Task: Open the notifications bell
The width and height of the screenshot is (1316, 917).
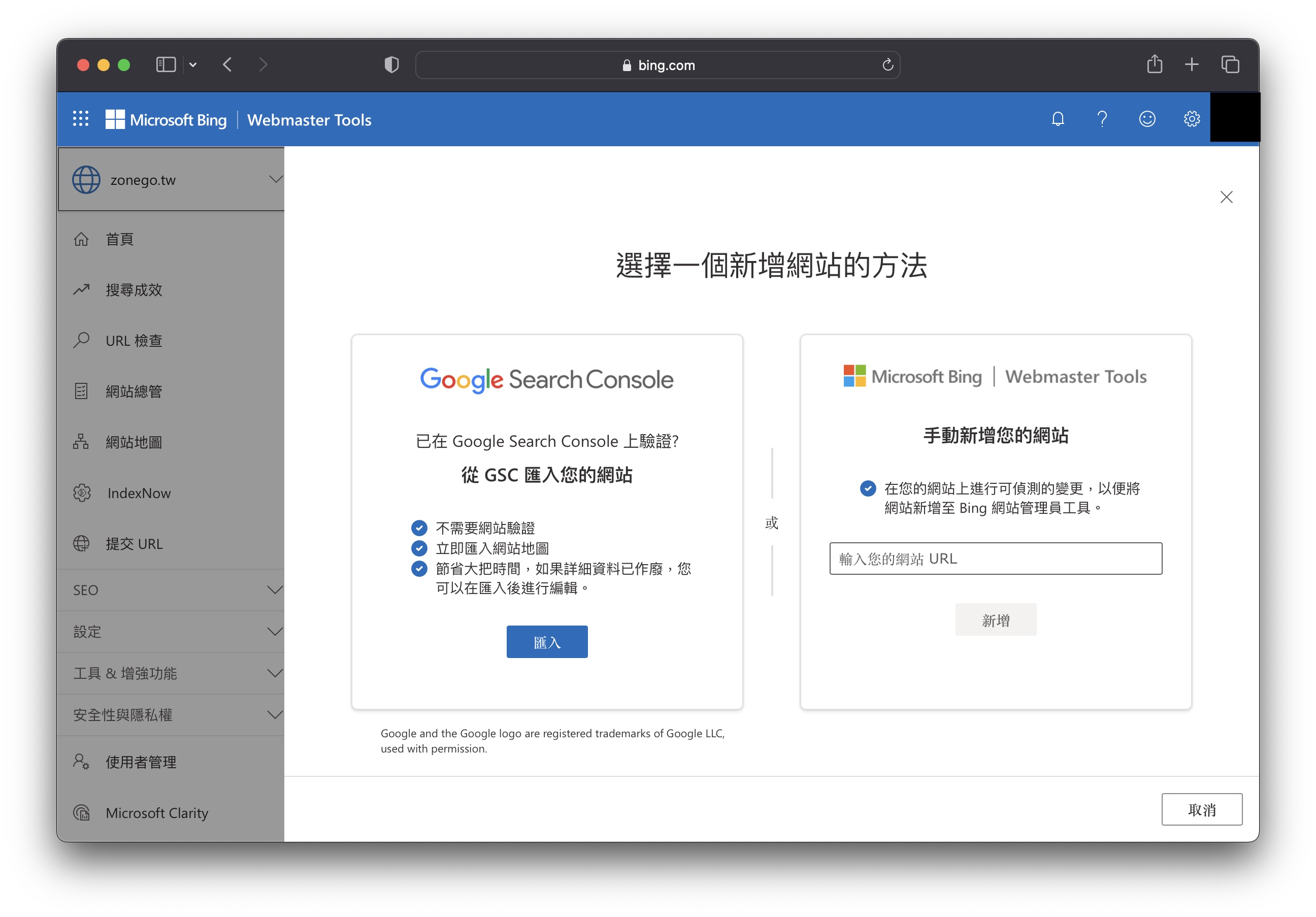Action: 1058,119
